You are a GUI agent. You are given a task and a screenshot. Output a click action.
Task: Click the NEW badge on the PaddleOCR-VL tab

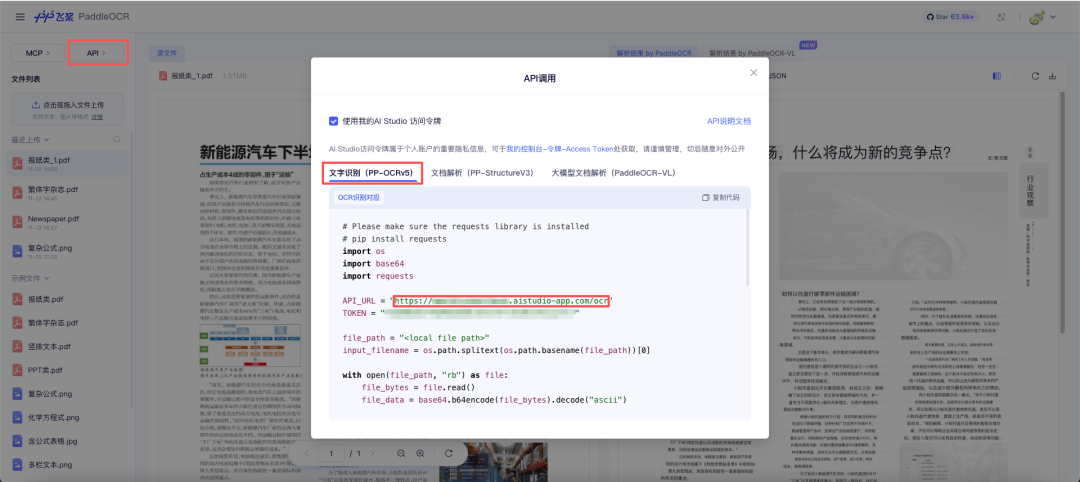click(x=807, y=45)
